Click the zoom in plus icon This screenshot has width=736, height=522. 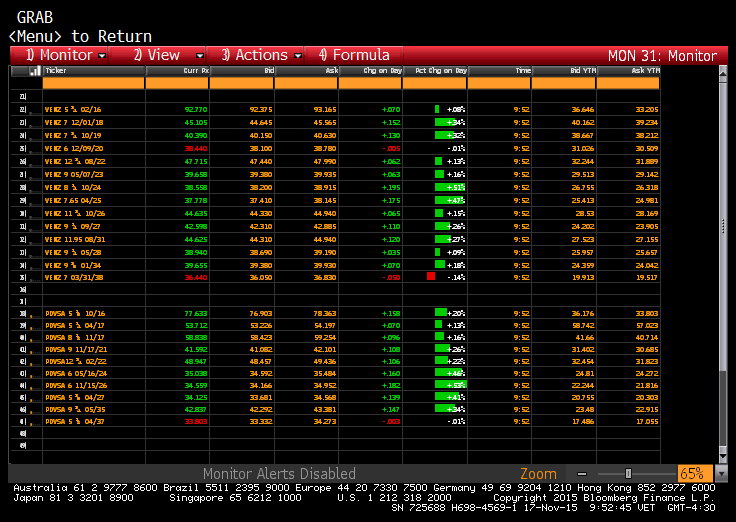coord(667,473)
